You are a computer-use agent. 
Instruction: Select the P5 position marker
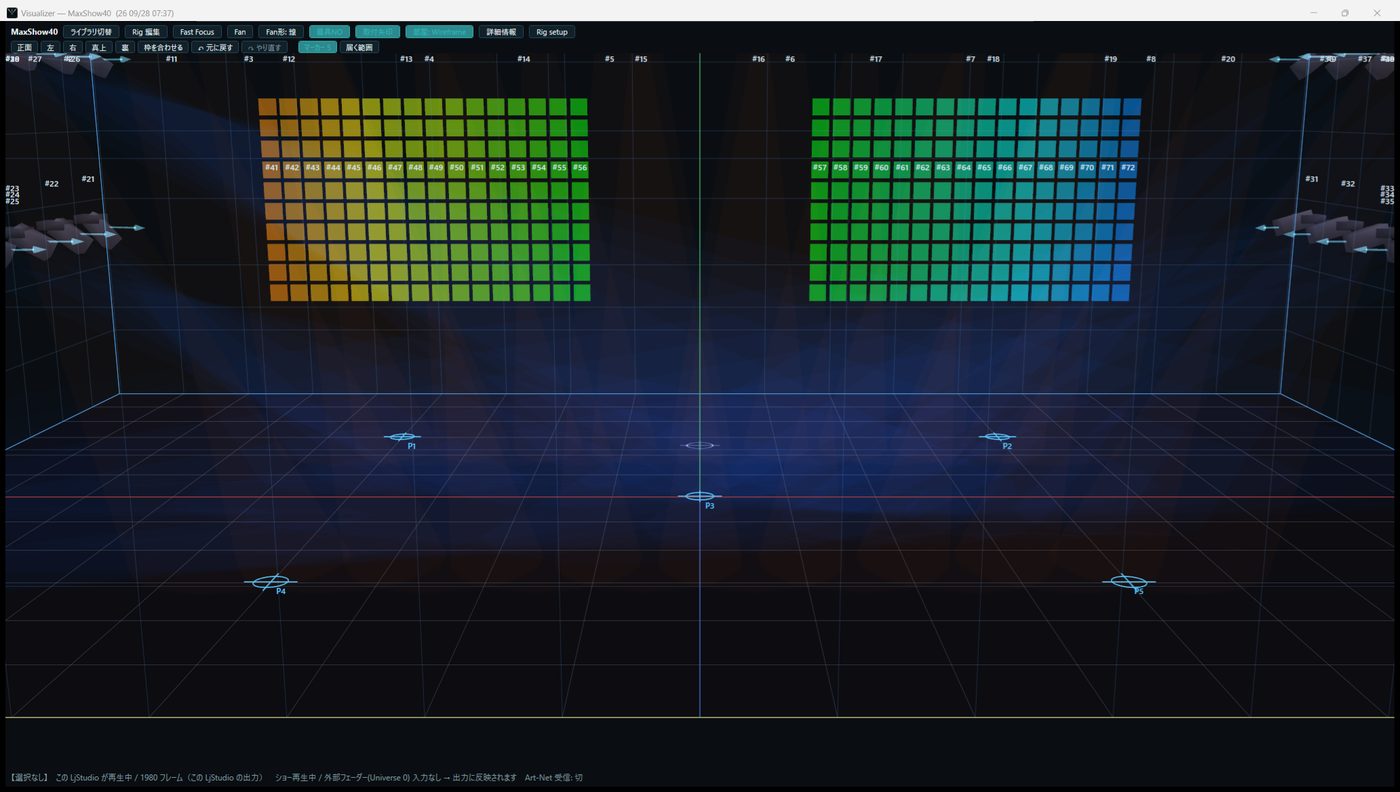coord(1129,581)
